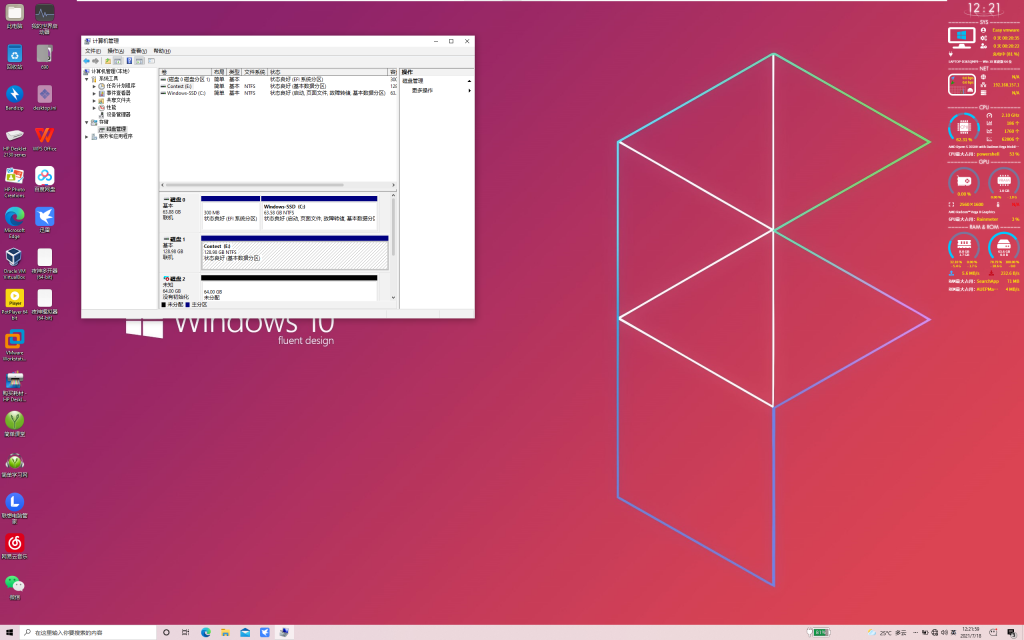The image size is (1024, 640).
Task: Open the 操作(A) menu
Action: 116,51
